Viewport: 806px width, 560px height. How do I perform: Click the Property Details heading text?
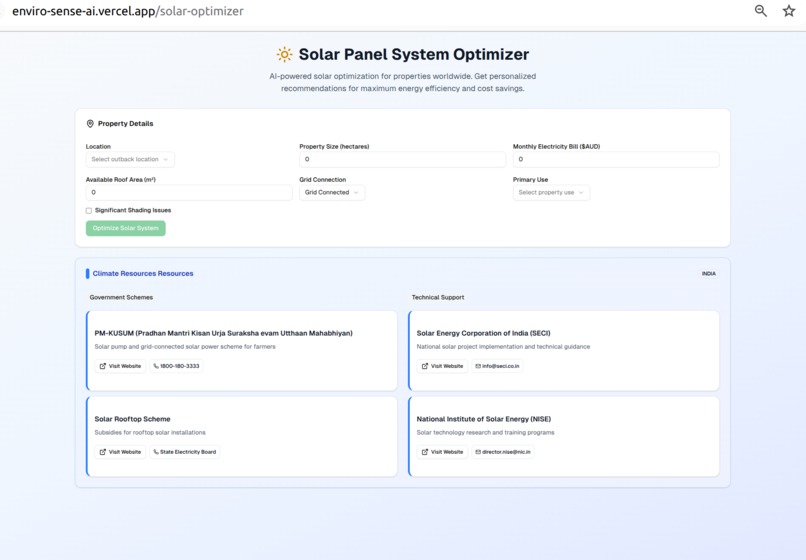tap(125, 124)
